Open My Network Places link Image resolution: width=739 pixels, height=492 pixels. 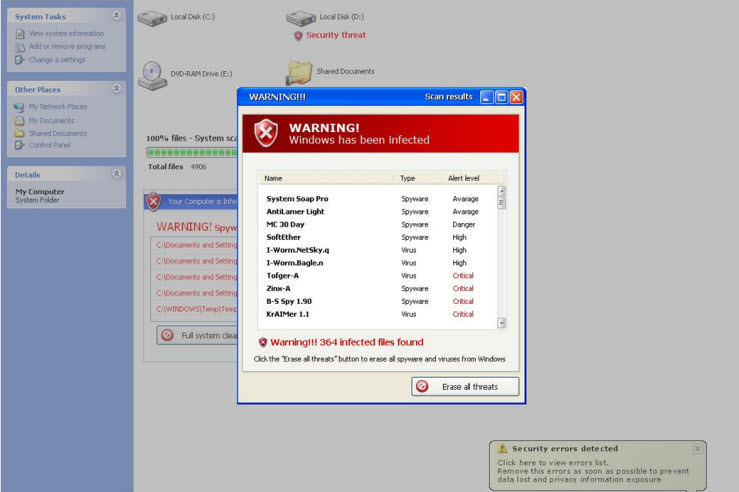[x=58, y=107]
